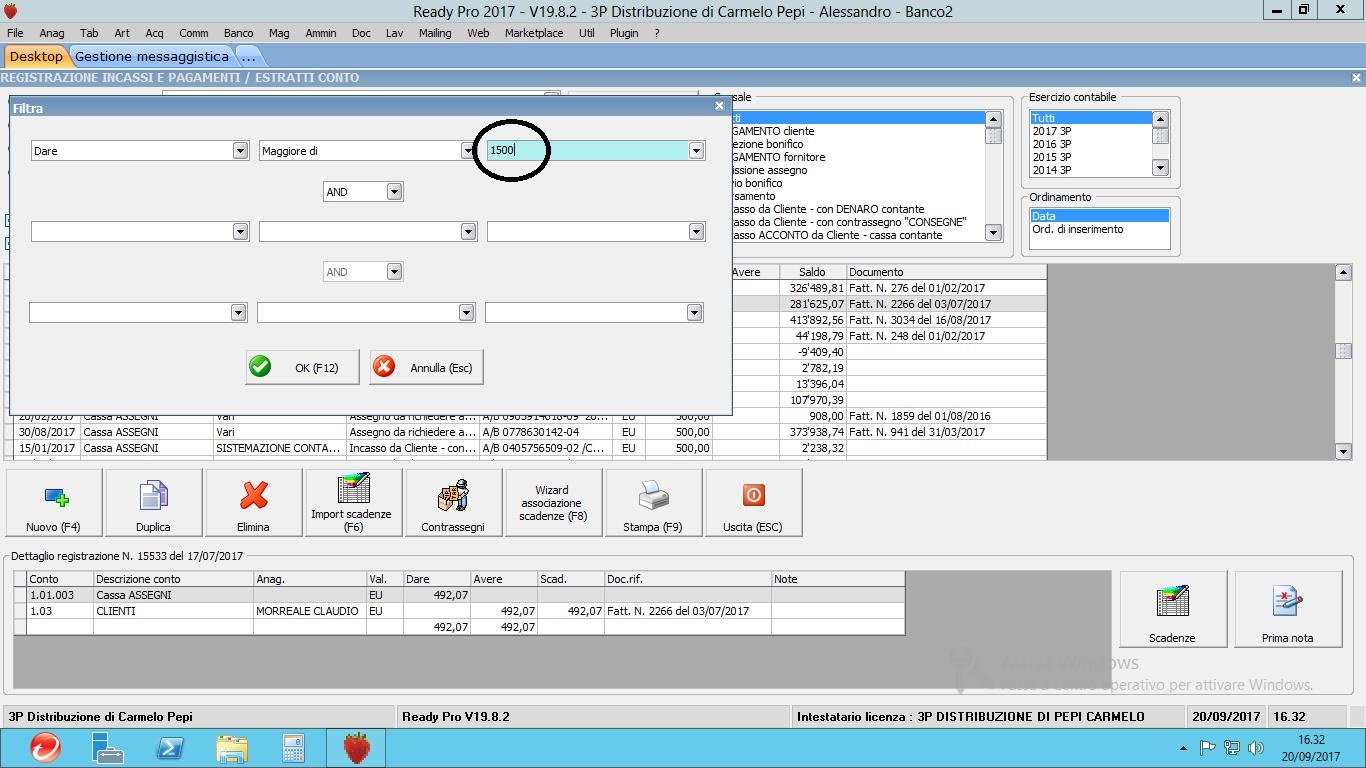The image size is (1366, 768).
Task: Click the Action Center flag tray icon
Action: (x=1207, y=748)
